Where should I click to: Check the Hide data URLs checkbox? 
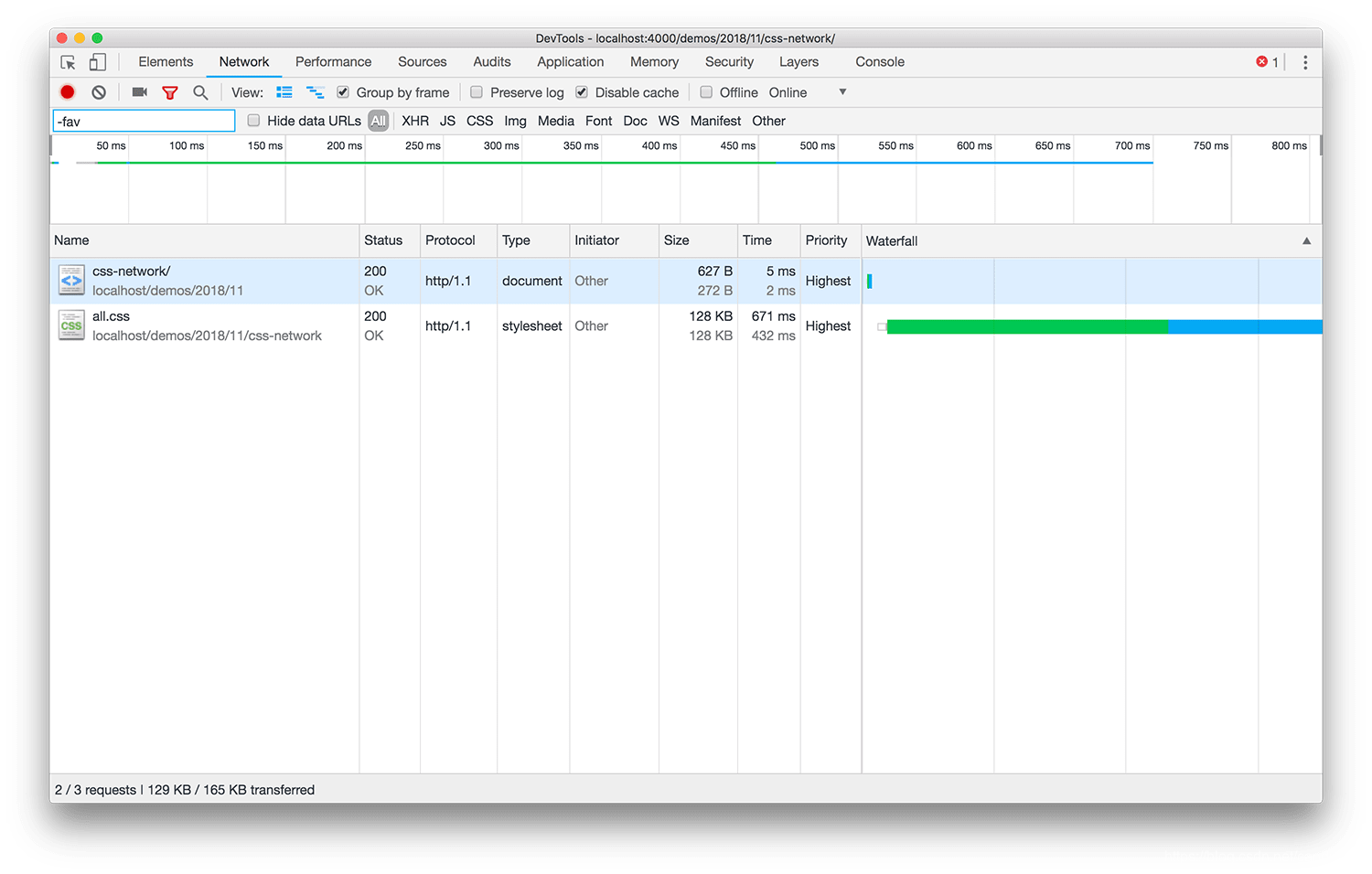[x=254, y=121]
